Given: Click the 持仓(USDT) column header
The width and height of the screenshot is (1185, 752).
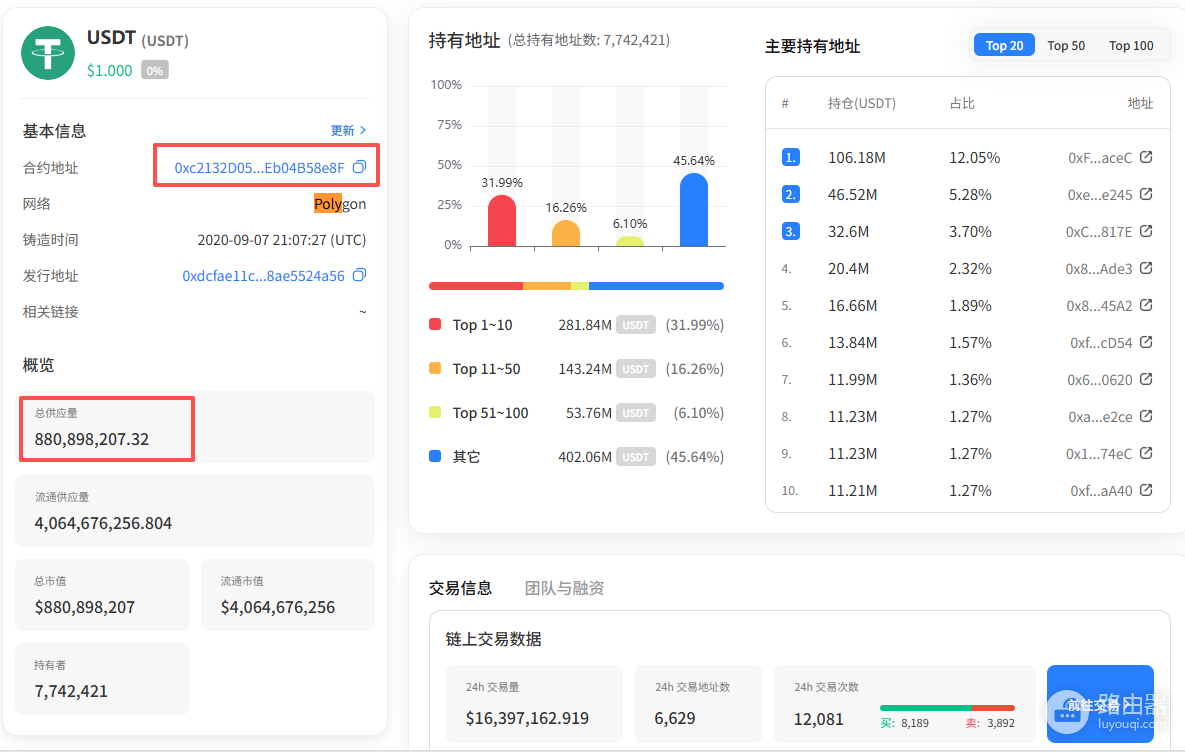Looking at the screenshot, I should click(862, 103).
